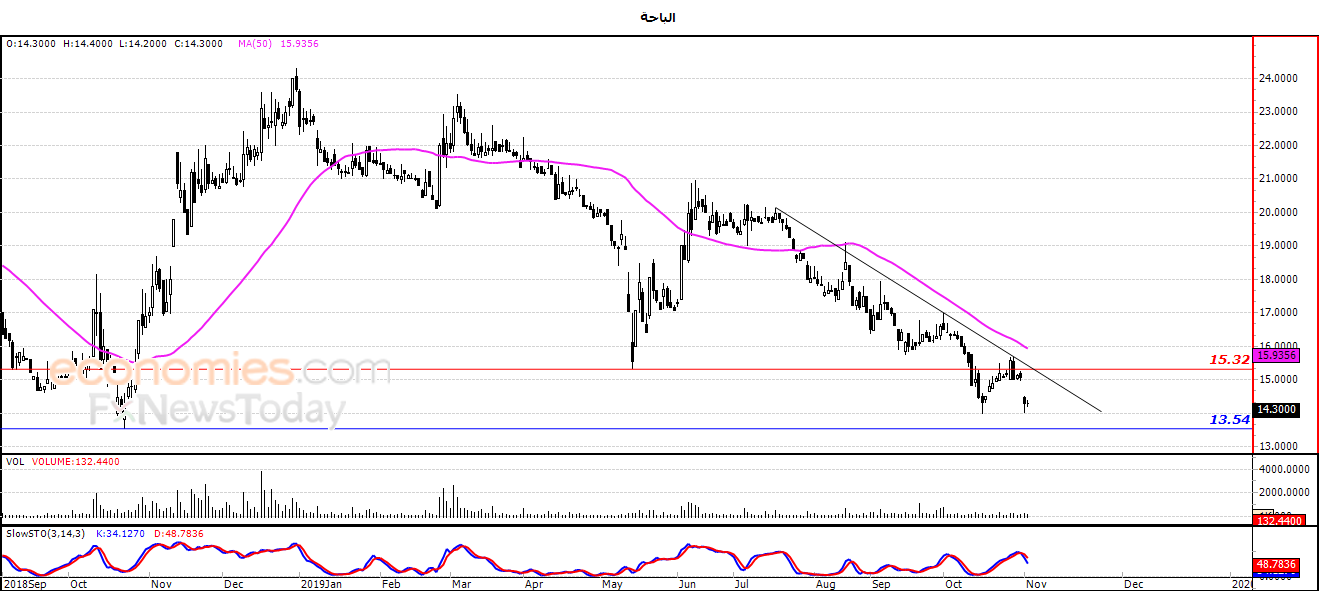This screenshot has height=591, width=1319.
Task: Click the "Feb" time axis label
Action: point(392,583)
